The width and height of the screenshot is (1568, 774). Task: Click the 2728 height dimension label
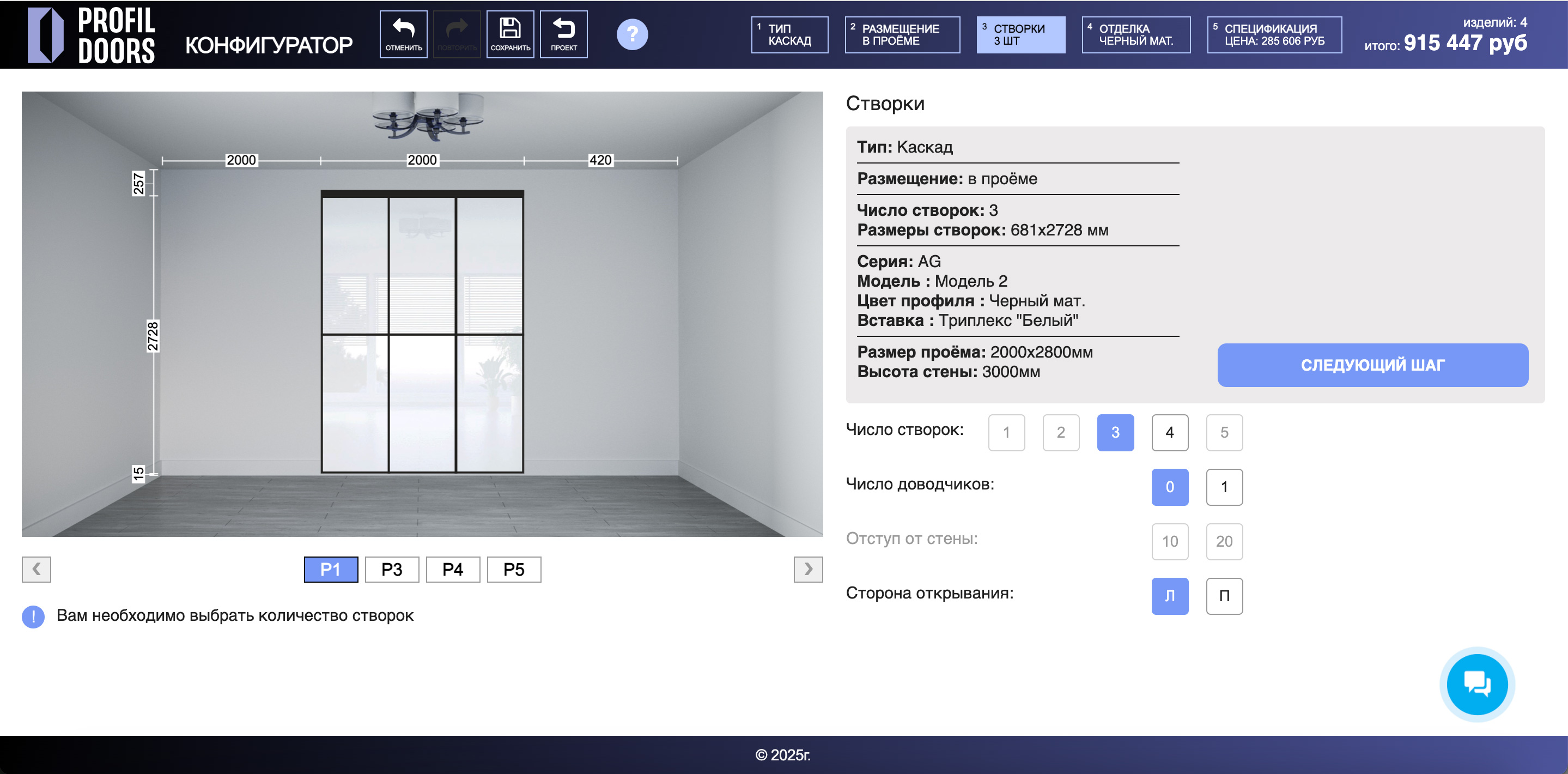(153, 336)
